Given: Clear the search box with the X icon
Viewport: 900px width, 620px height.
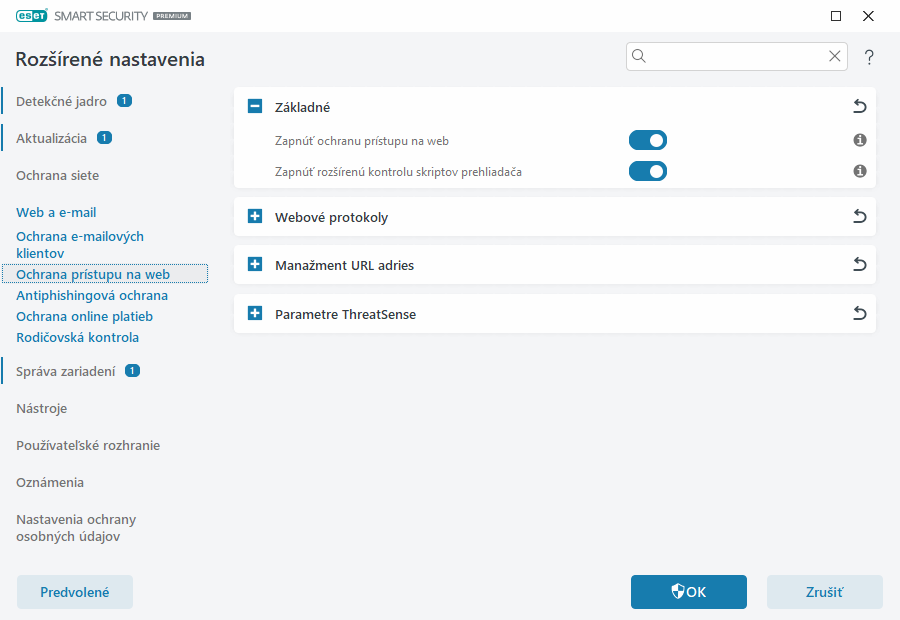Looking at the screenshot, I should click(x=835, y=56).
